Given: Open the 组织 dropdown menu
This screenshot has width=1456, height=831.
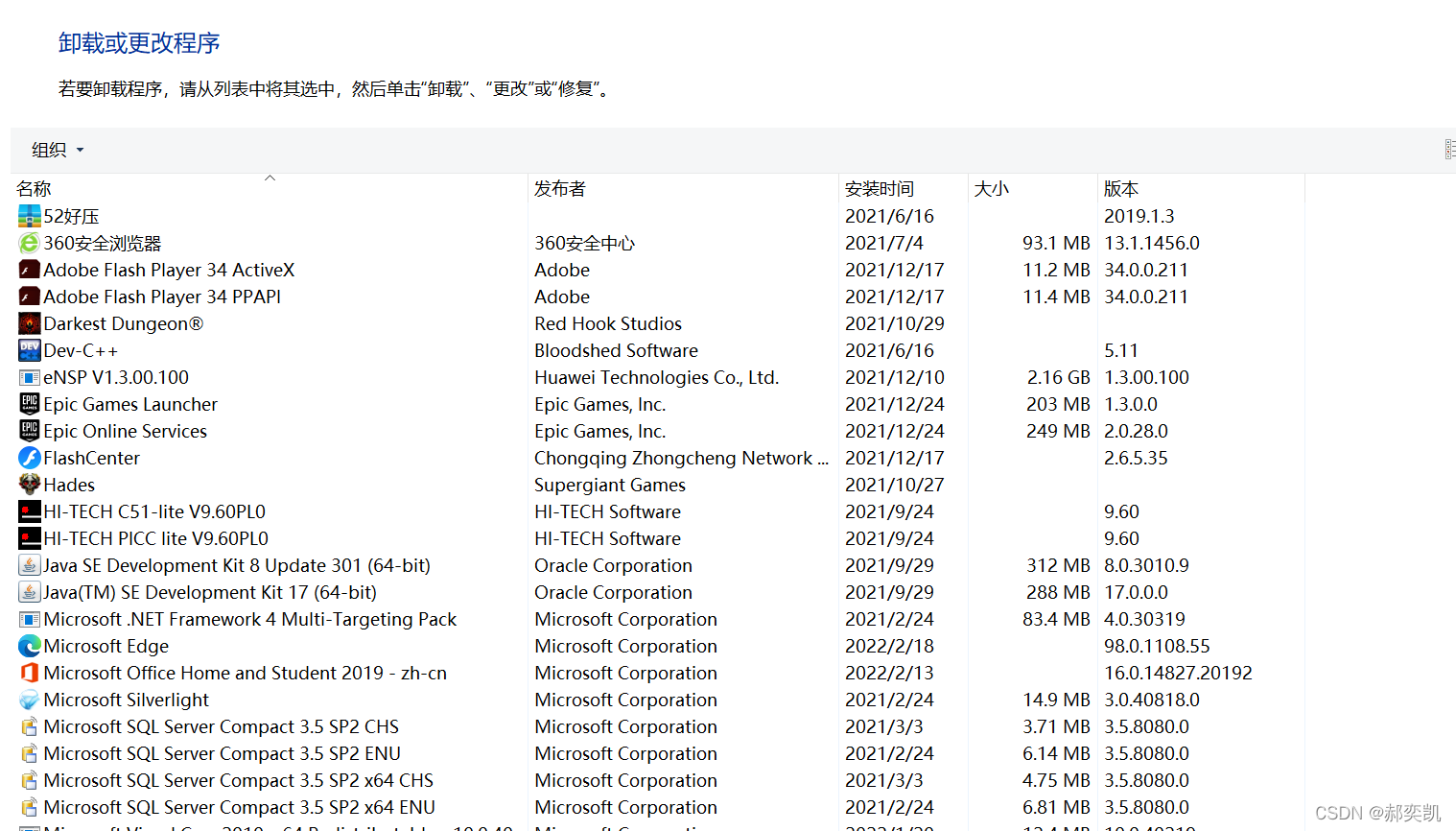Looking at the screenshot, I should (58, 150).
